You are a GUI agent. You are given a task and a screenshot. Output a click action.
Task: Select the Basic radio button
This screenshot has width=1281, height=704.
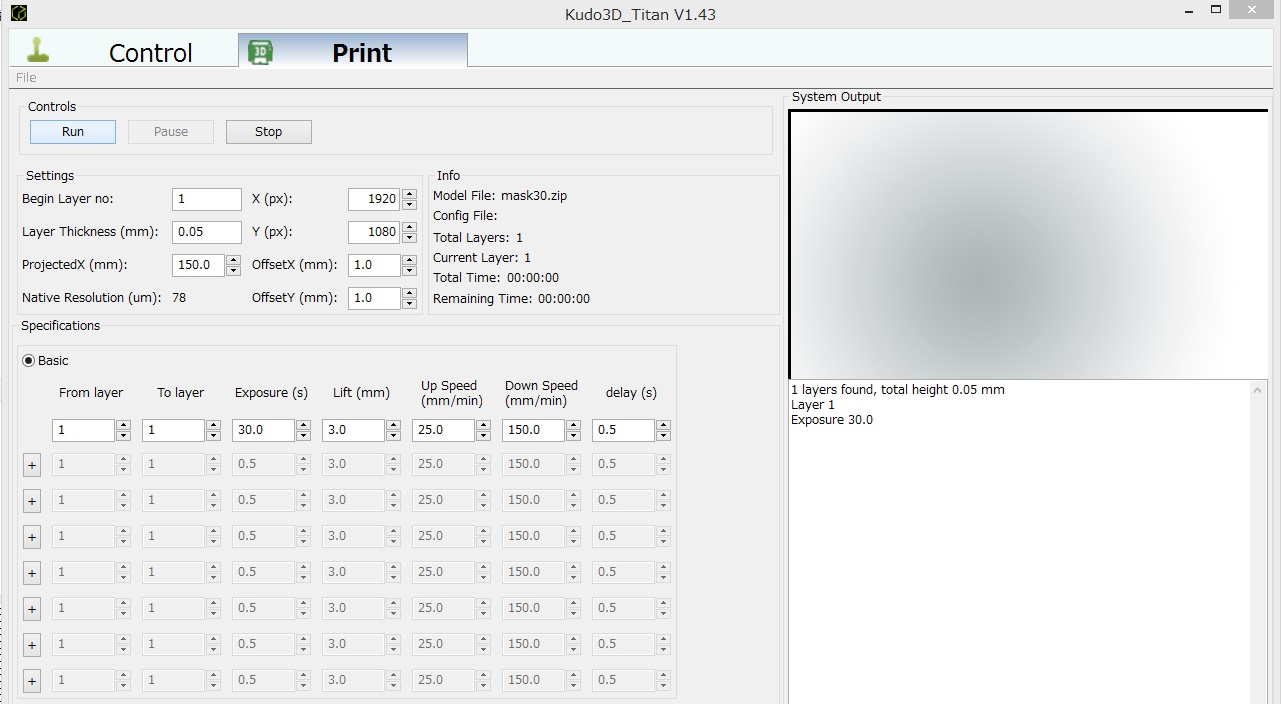pyautogui.click(x=28, y=361)
